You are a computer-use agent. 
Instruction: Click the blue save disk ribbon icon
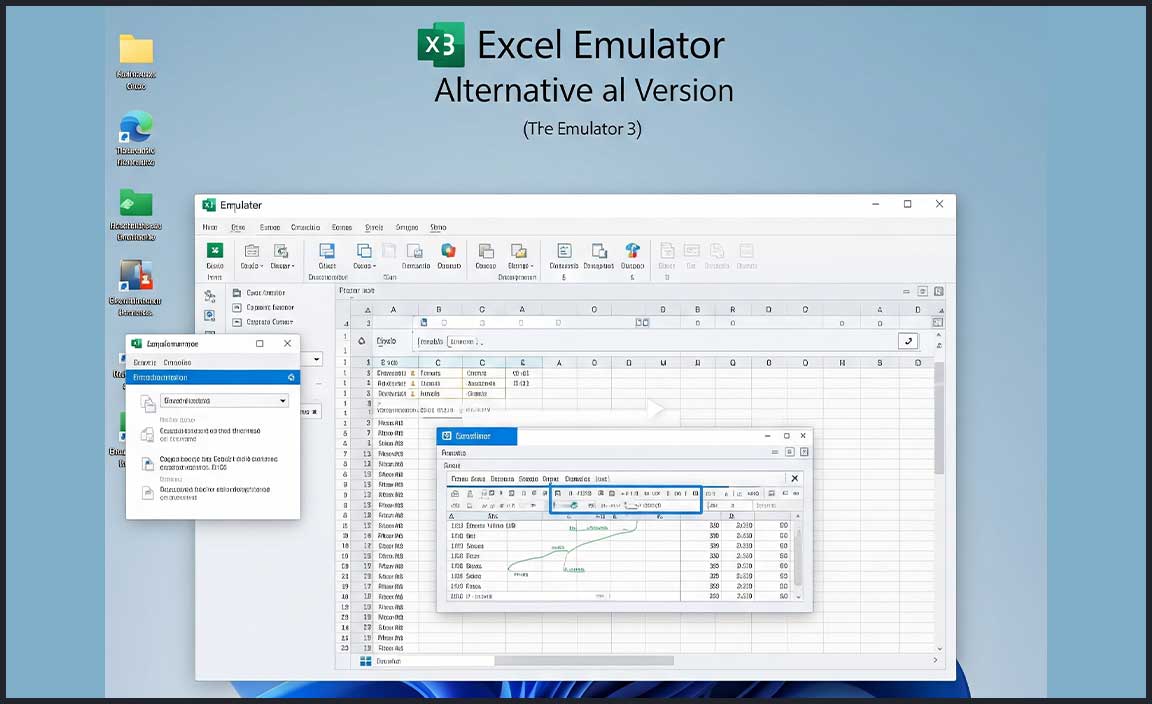[x=327, y=251]
